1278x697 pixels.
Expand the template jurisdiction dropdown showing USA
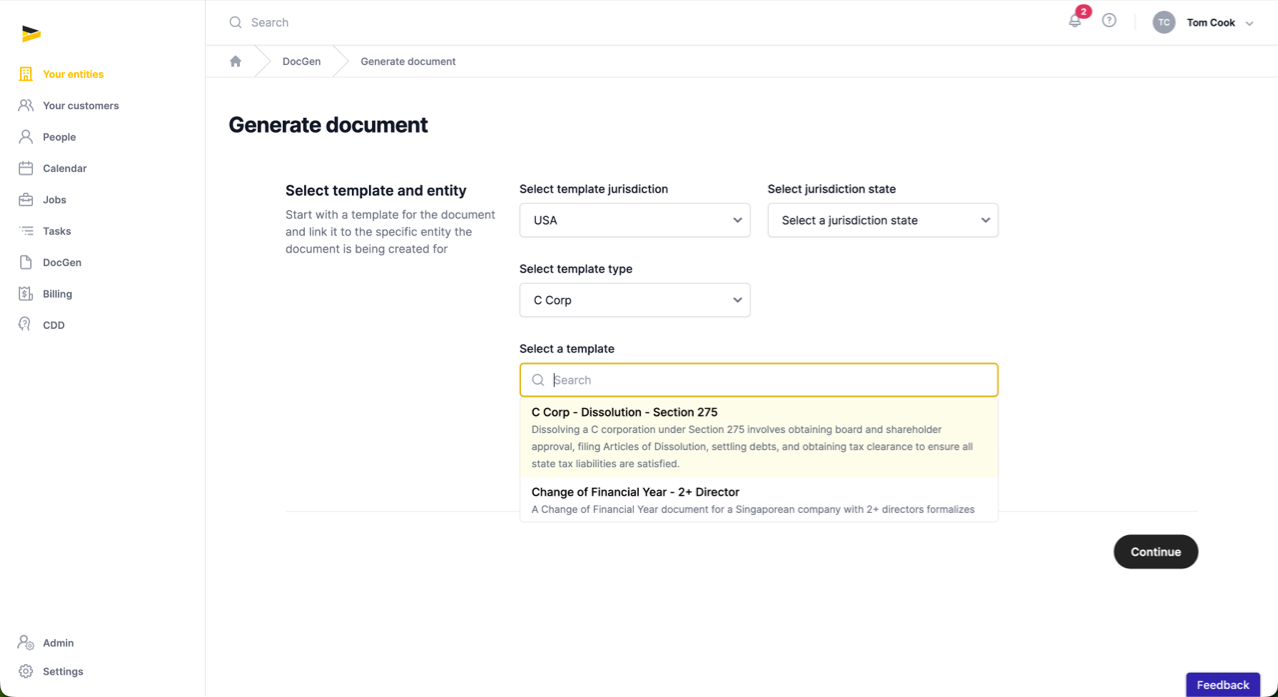point(635,220)
